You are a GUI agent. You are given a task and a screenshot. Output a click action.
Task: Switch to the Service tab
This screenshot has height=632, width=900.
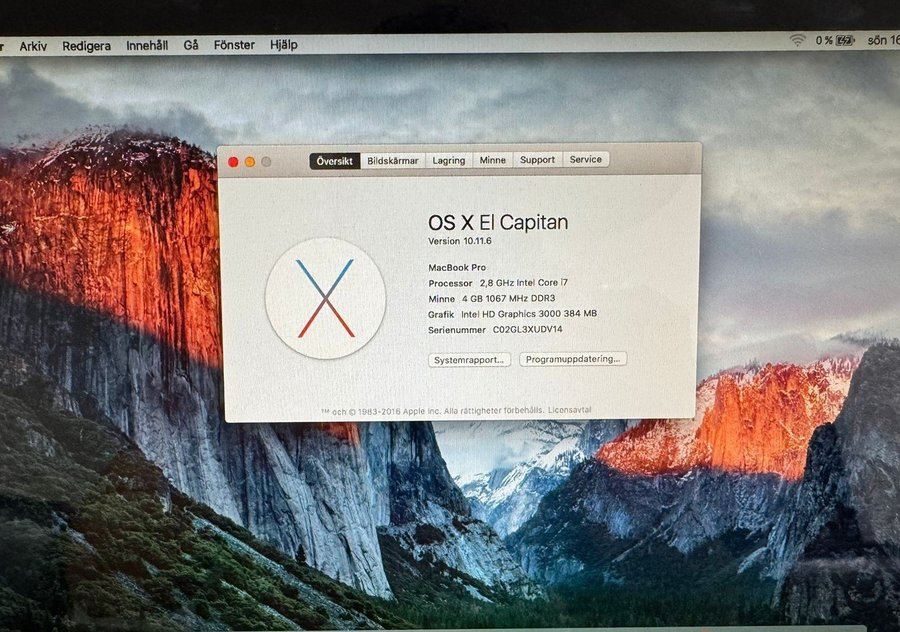click(x=586, y=160)
